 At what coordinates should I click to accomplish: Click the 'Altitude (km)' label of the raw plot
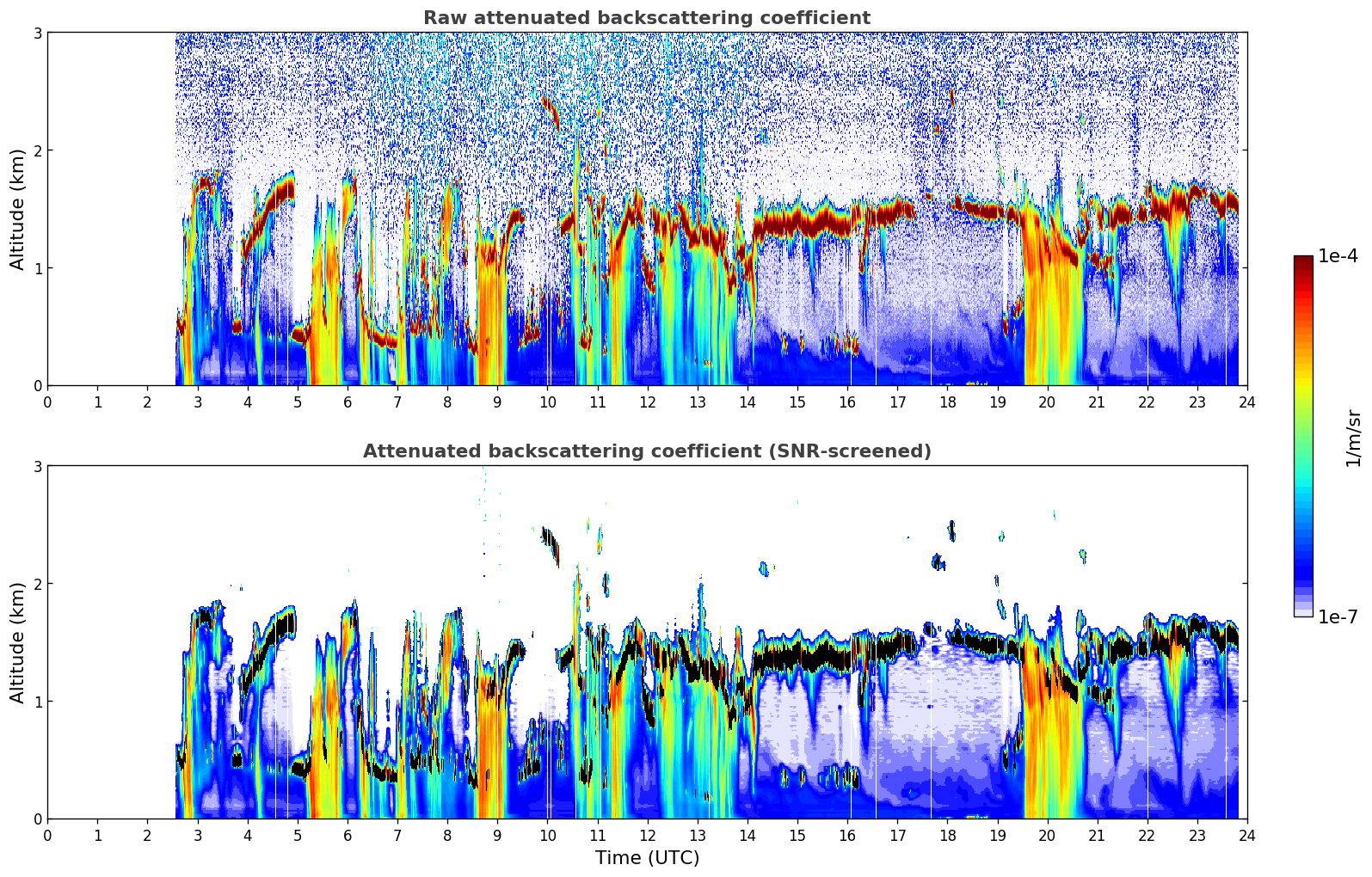click(18, 209)
